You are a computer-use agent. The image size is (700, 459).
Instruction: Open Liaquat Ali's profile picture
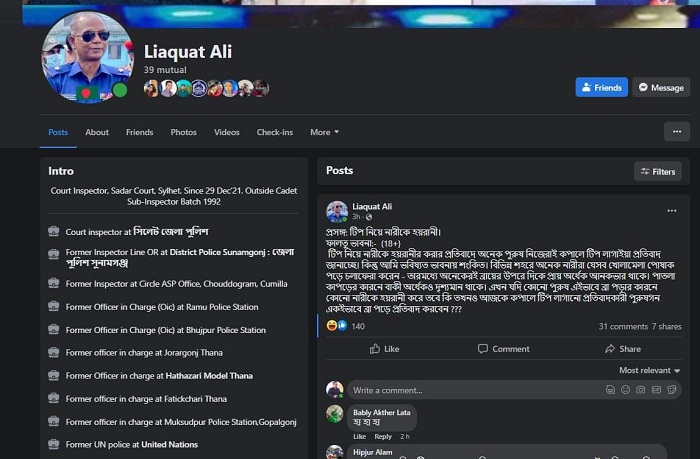[x=88, y=58]
